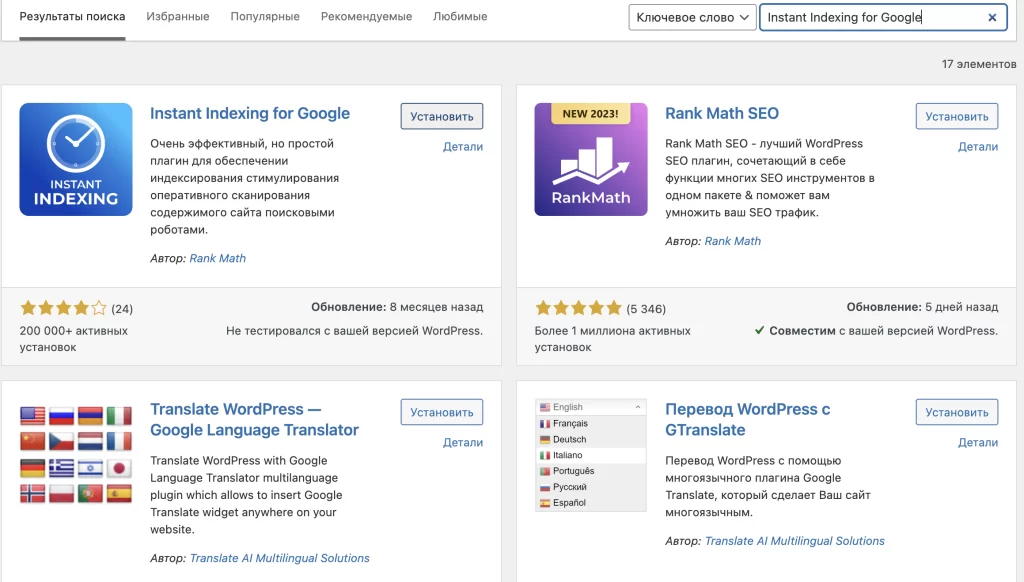Screen dimensions: 1024x582
Task: Click Совместим с вашей версией WordPress text
Action: pos(884,331)
